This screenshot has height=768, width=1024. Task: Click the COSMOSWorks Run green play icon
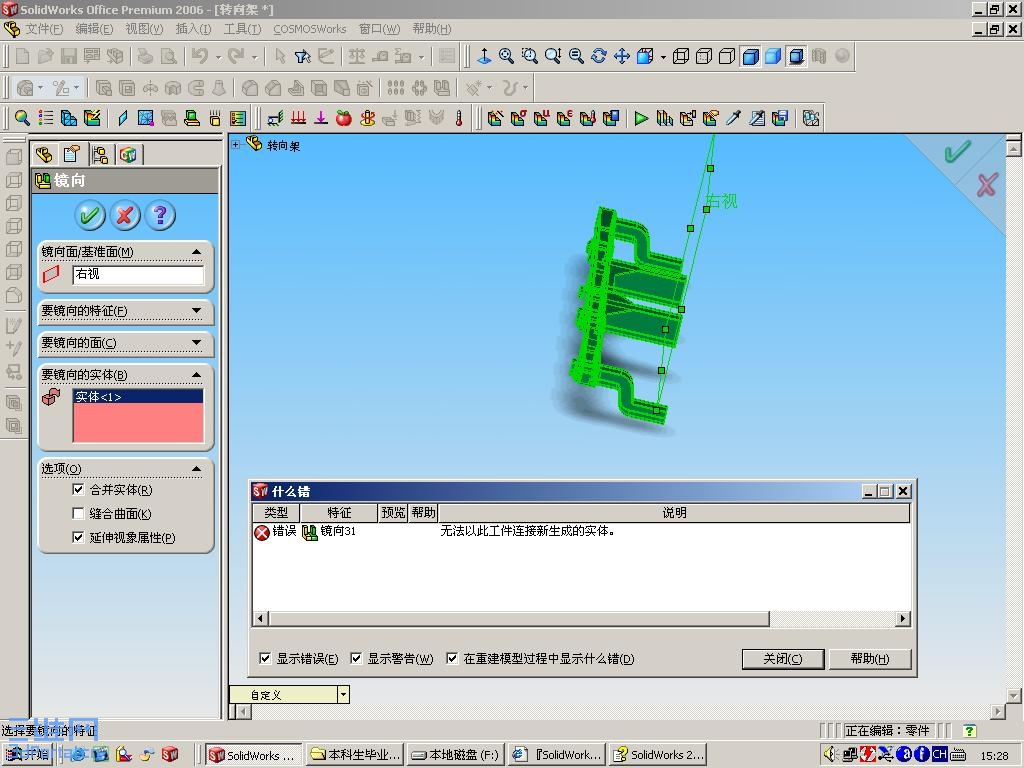click(x=641, y=118)
